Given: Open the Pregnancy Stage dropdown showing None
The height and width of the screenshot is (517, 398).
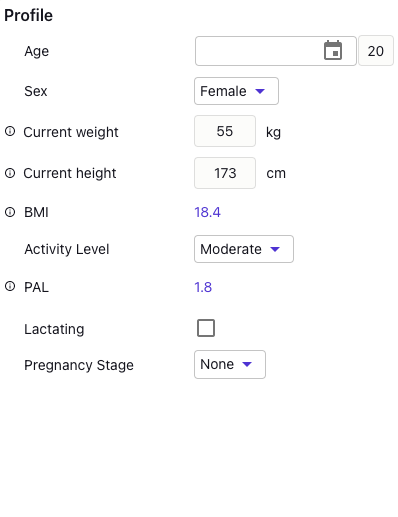Looking at the screenshot, I should pos(230,364).
